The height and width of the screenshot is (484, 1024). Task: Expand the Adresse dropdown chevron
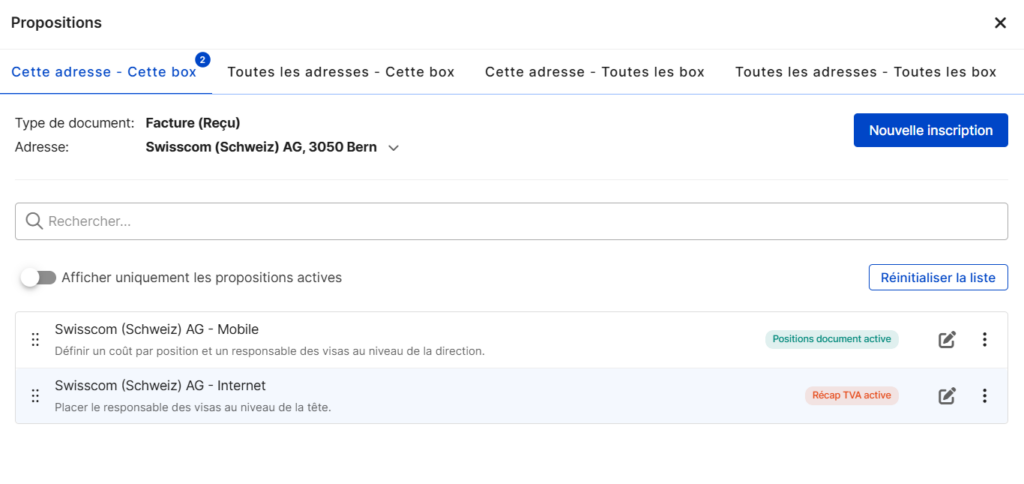click(394, 148)
